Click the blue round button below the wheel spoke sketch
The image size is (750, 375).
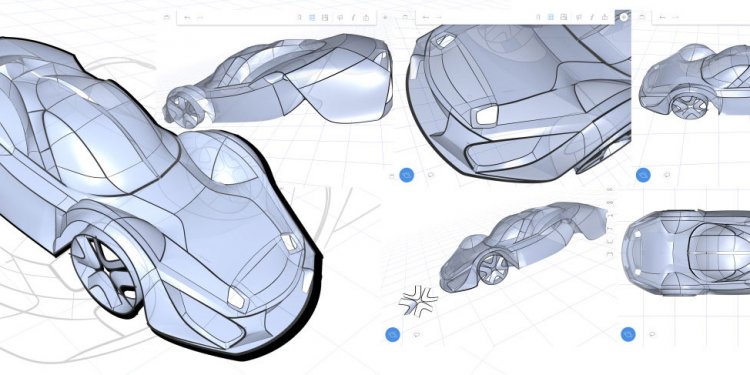tap(393, 334)
